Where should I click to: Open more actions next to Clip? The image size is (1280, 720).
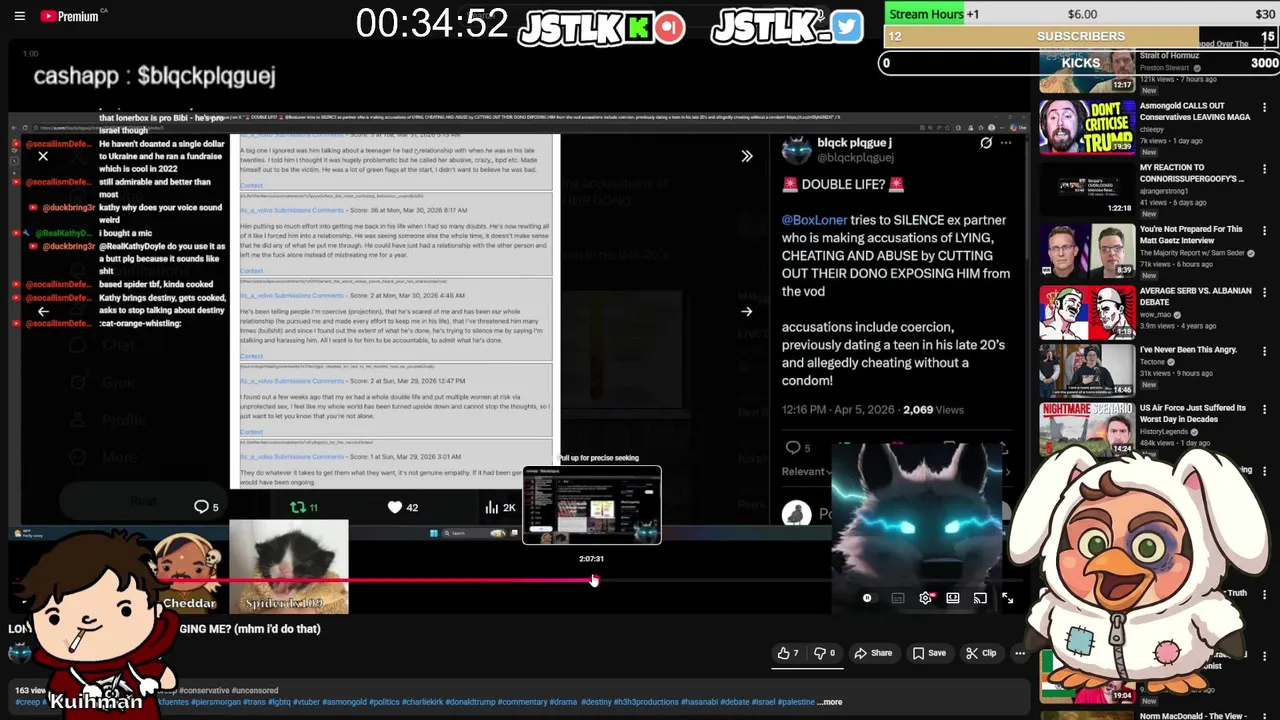click(1020, 653)
